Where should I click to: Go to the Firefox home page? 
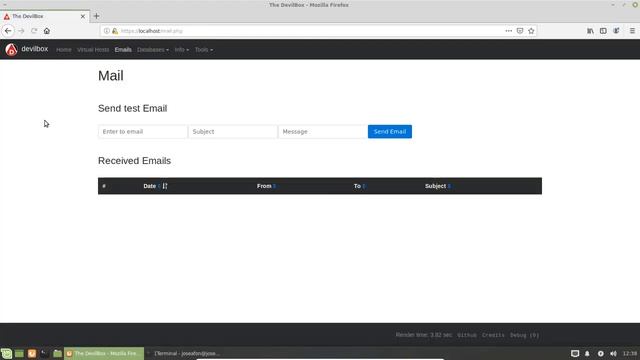click(47, 31)
